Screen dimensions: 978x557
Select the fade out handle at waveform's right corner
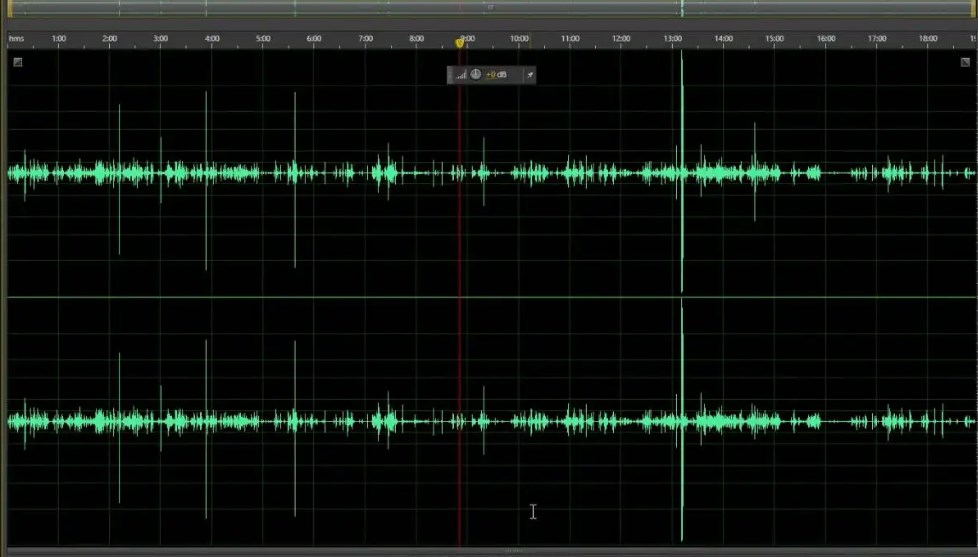[965, 62]
